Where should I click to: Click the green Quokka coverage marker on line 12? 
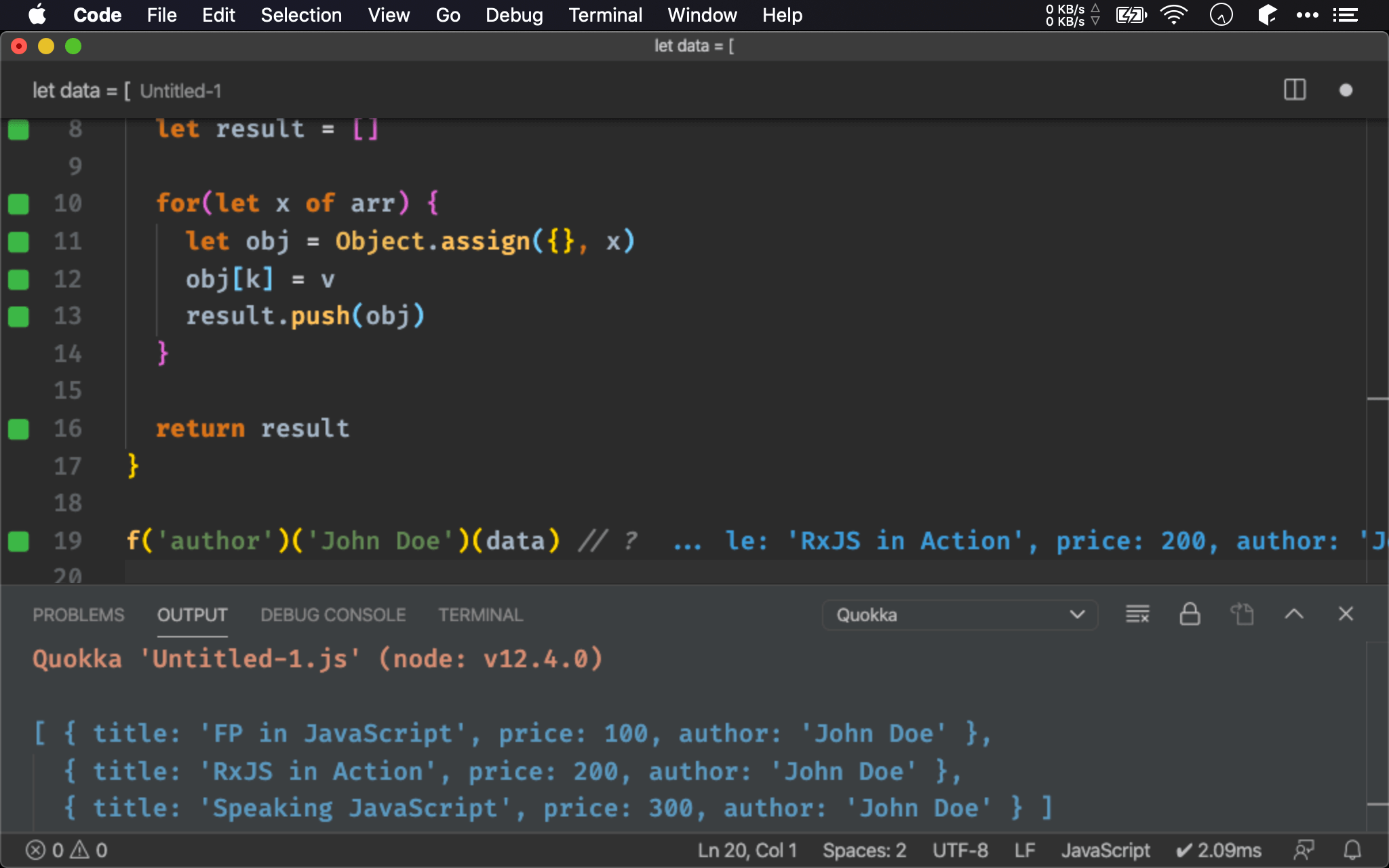18,279
